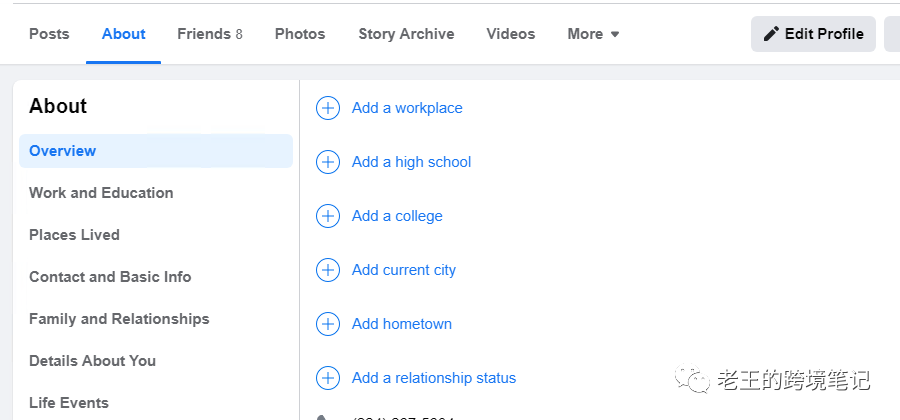The height and width of the screenshot is (420, 900).
Task: Click the pencil icon on Edit Profile
Action: [x=771, y=34]
